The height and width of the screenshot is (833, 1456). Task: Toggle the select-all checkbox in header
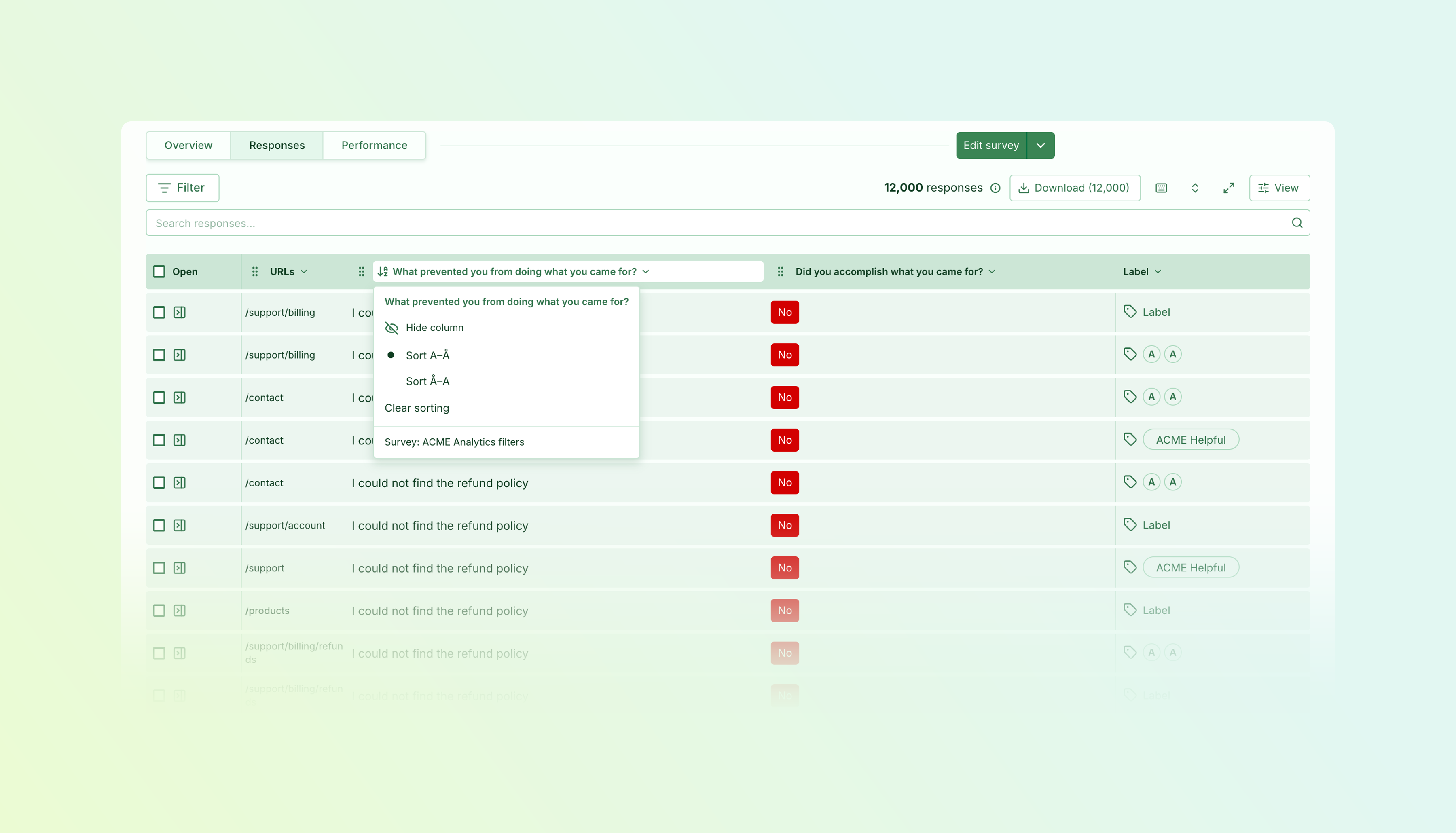coord(159,271)
